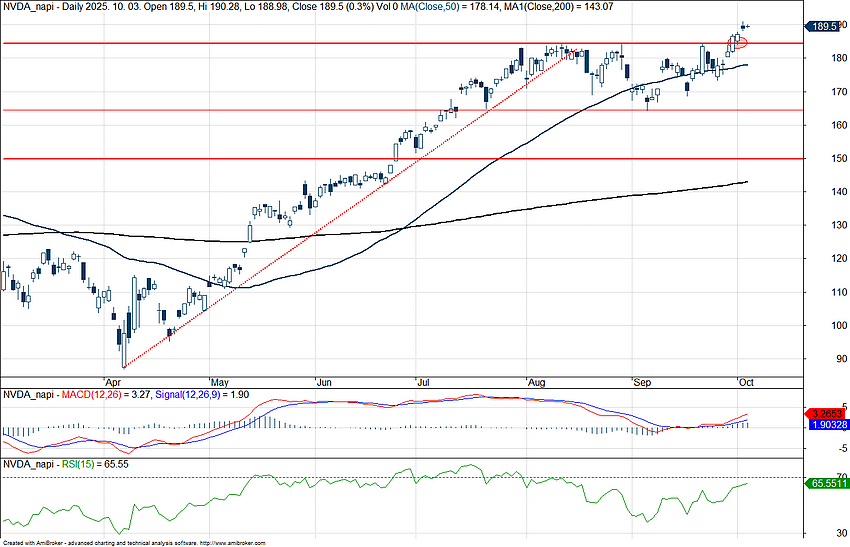Click the green RSI value tag 65.5511
Image resolution: width=850 pixels, height=547 pixels.
pyautogui.click(x=826, y=482)
